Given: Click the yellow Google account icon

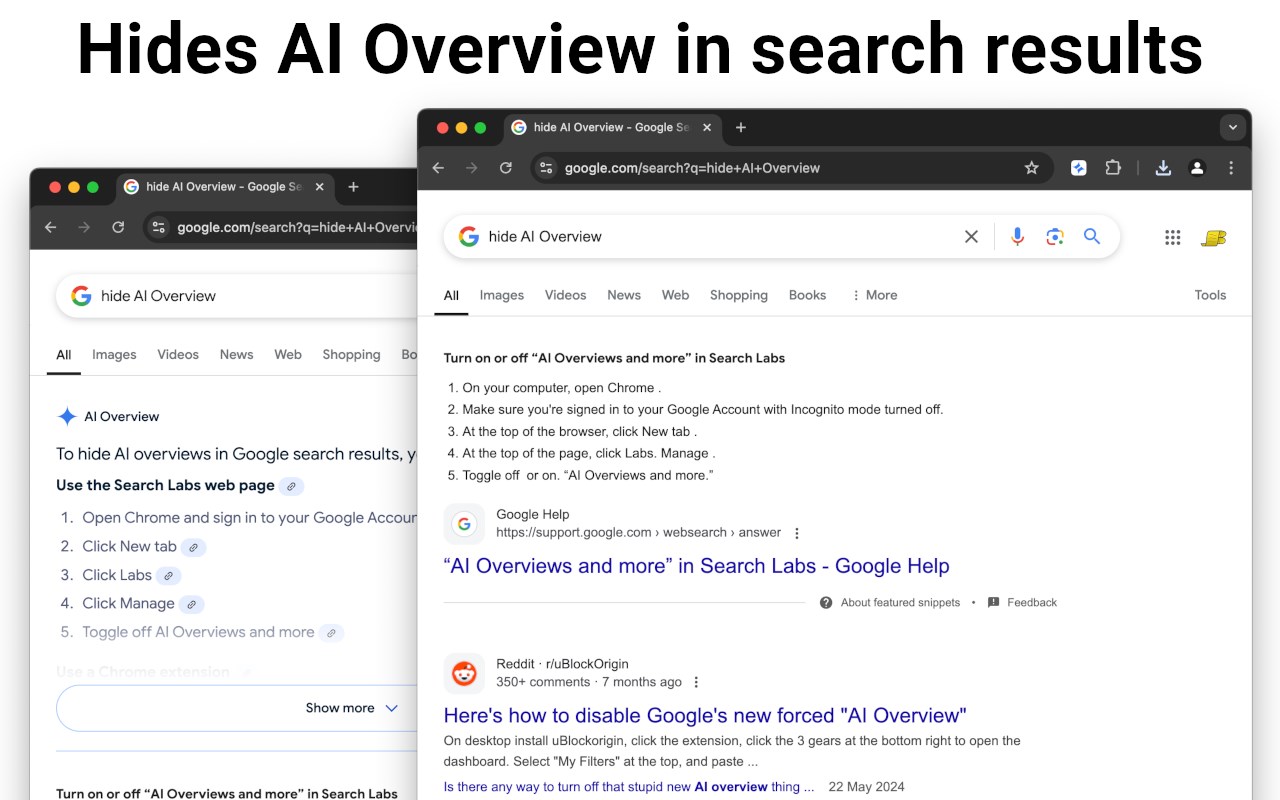Looking at the screenshot, I should [1214, 238].
